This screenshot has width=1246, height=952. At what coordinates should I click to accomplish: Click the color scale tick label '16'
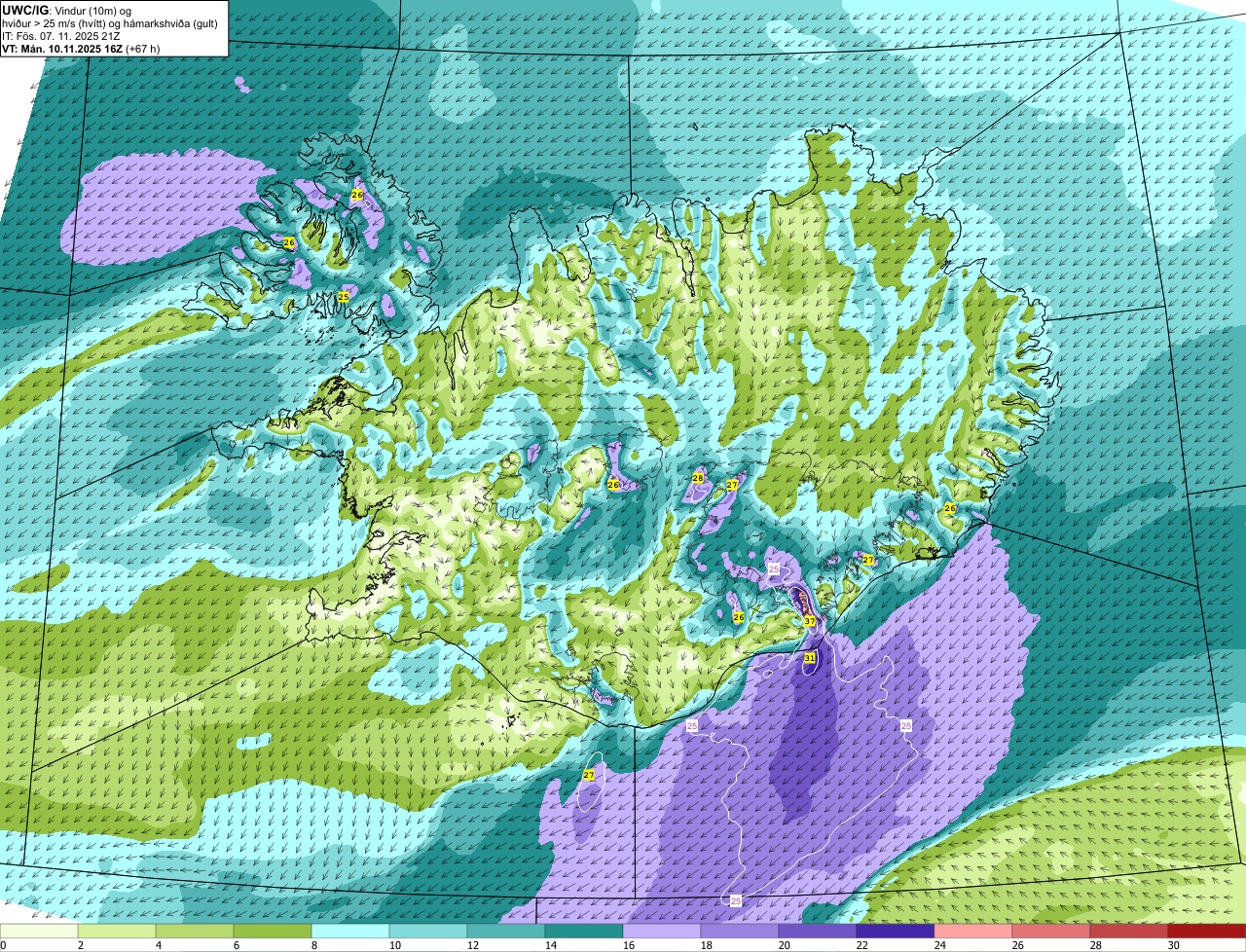[628, 945]
